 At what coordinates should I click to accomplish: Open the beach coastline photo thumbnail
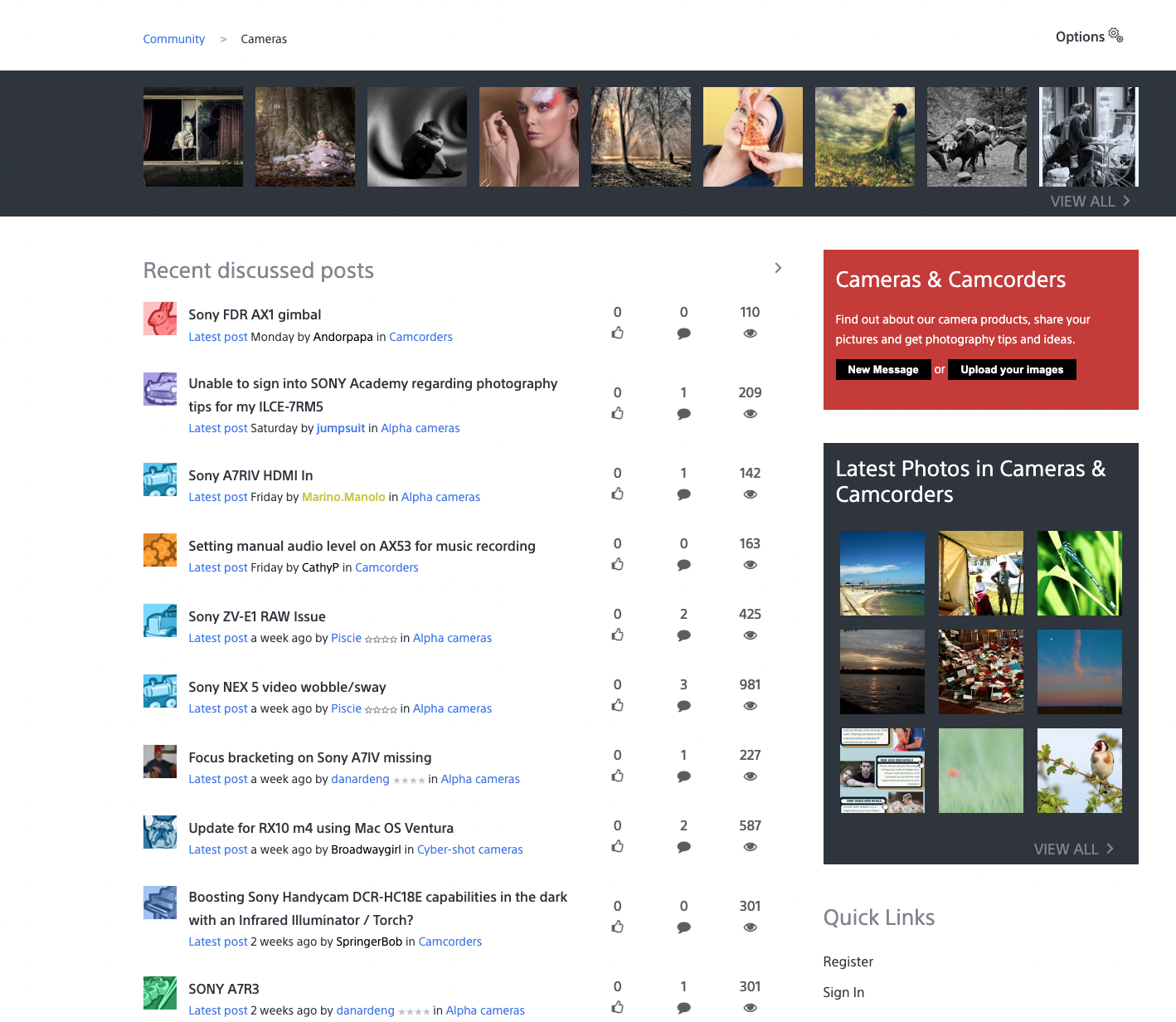tap(882, 573)
